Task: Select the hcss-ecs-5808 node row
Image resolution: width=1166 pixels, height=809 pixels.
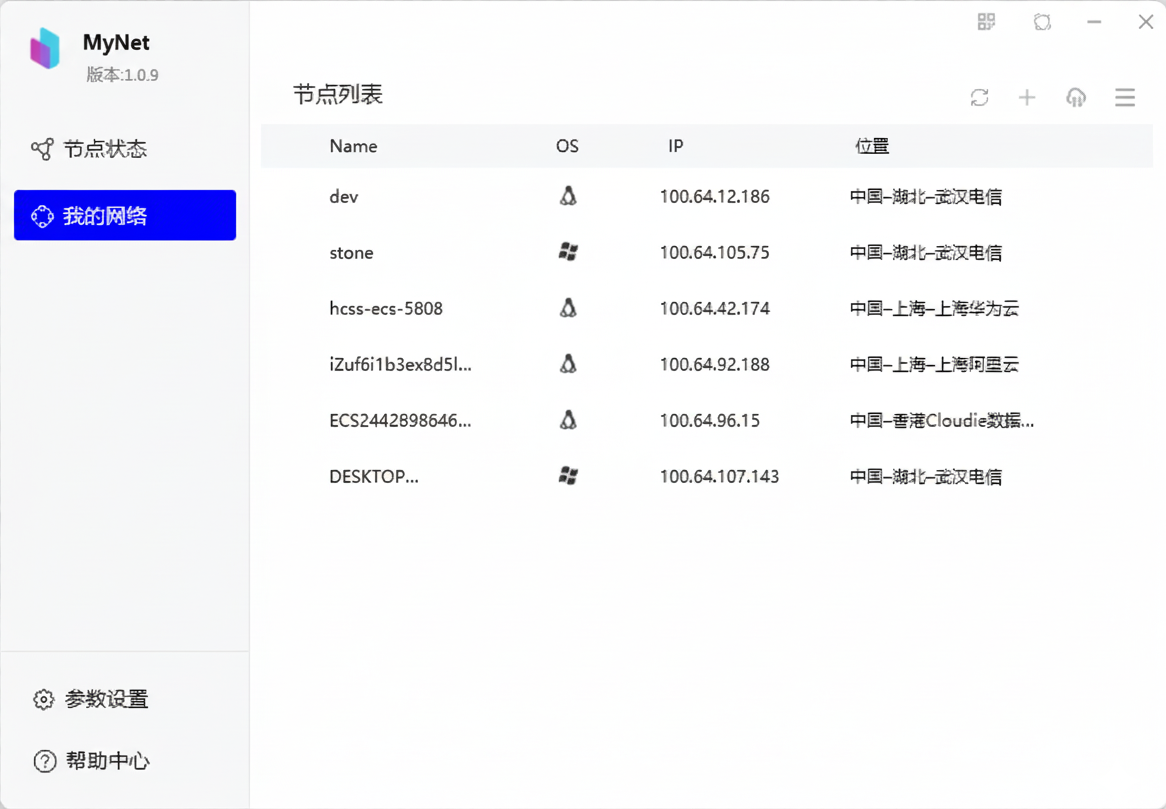Action: point(386,309)
